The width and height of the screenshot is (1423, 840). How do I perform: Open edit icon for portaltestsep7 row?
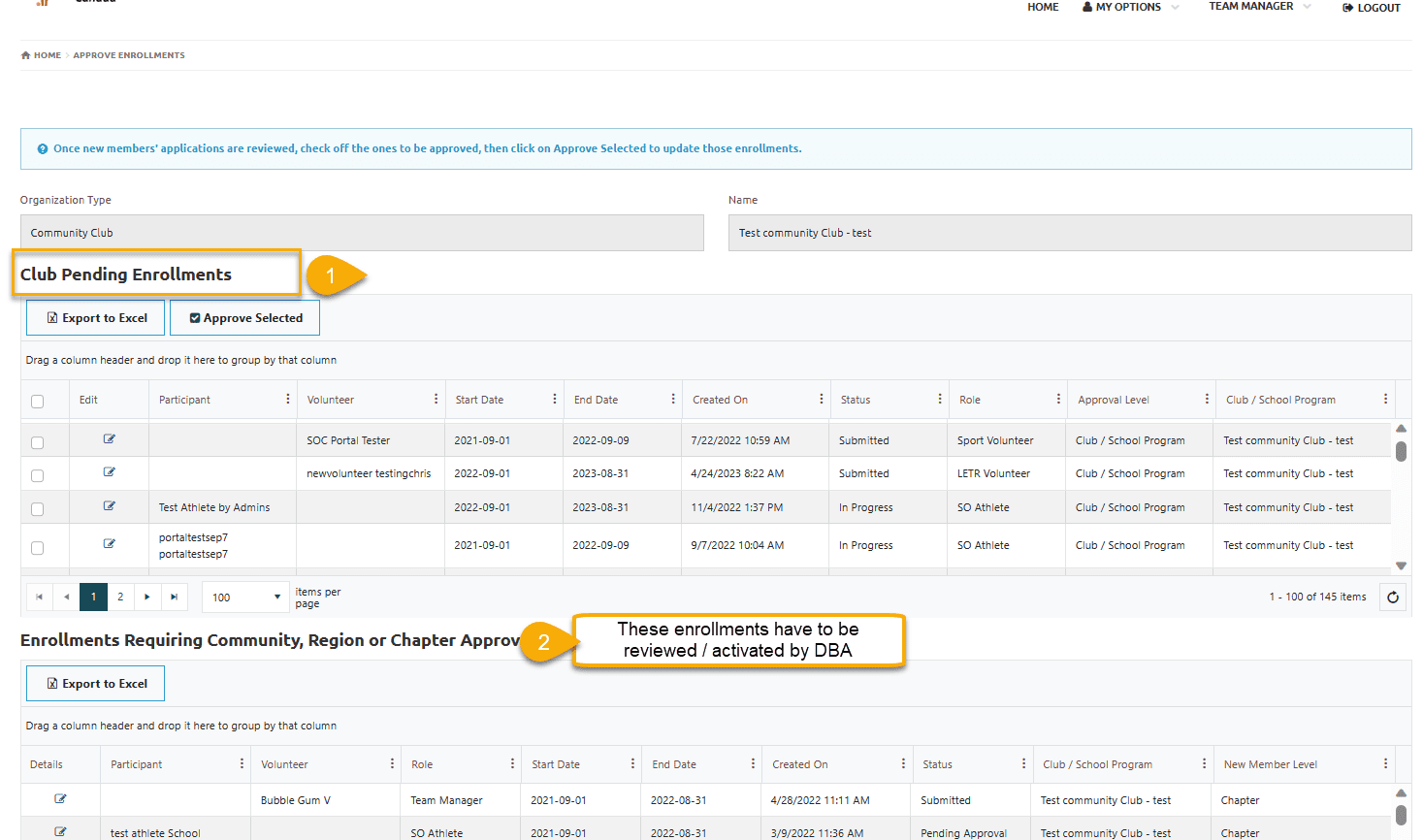pos(110,544)
